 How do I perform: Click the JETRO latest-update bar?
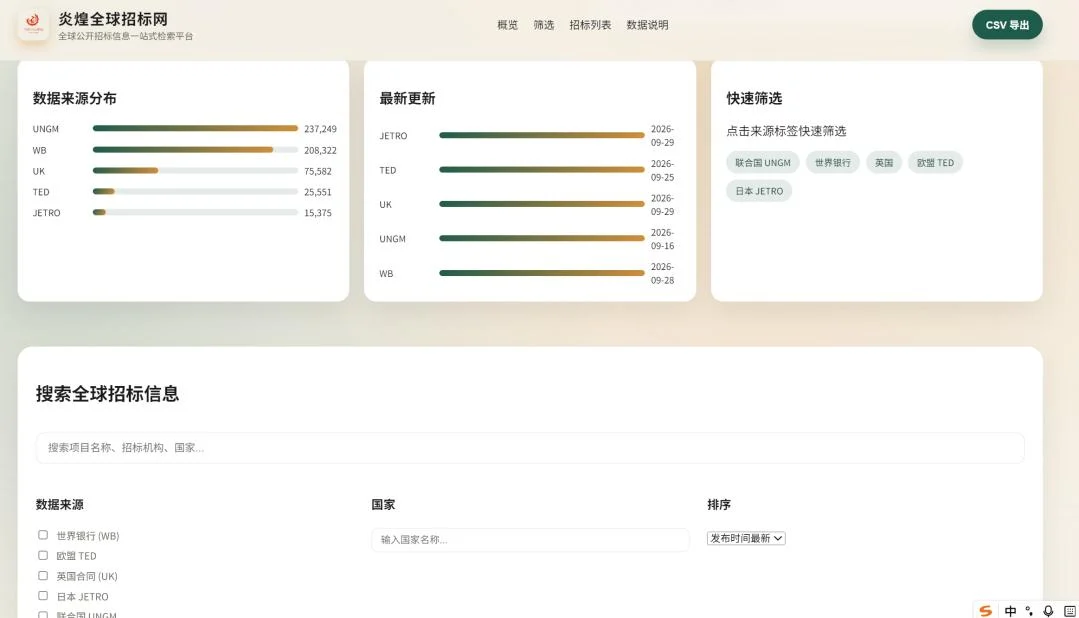tap(542, 136)
